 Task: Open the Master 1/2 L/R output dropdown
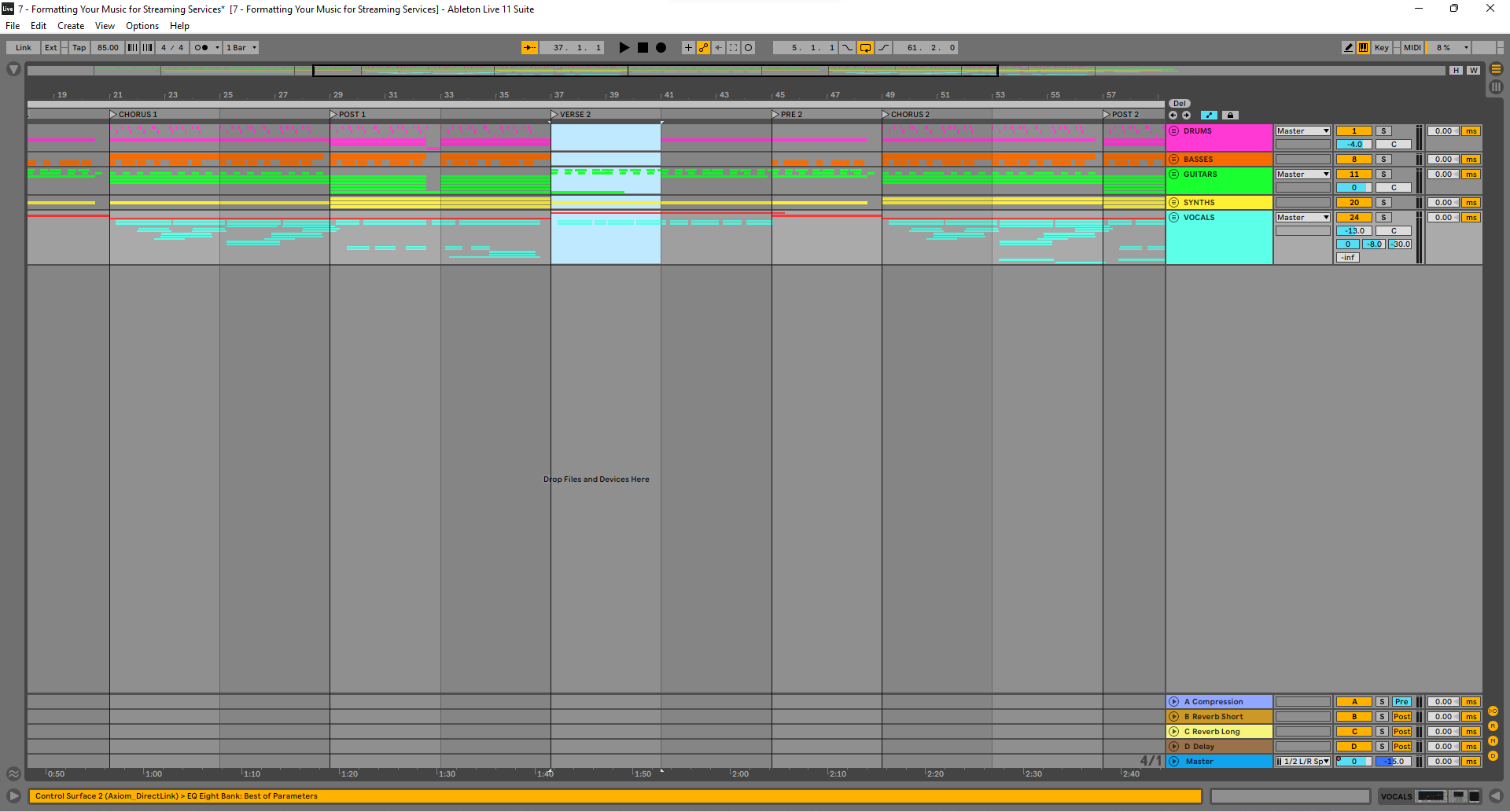(1302, 762)
